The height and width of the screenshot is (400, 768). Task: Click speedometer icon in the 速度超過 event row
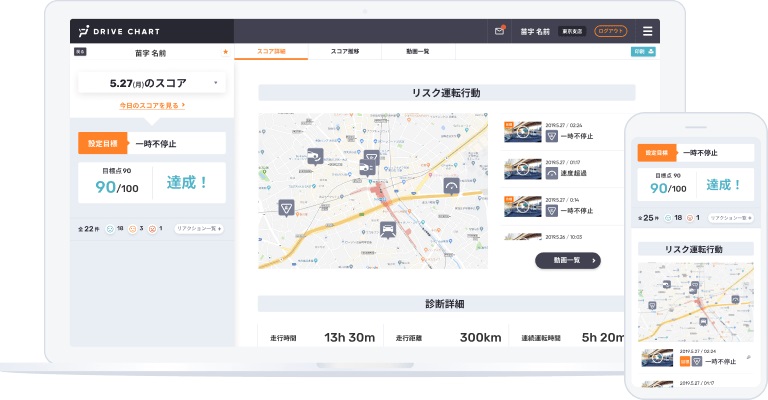point(552,173)
